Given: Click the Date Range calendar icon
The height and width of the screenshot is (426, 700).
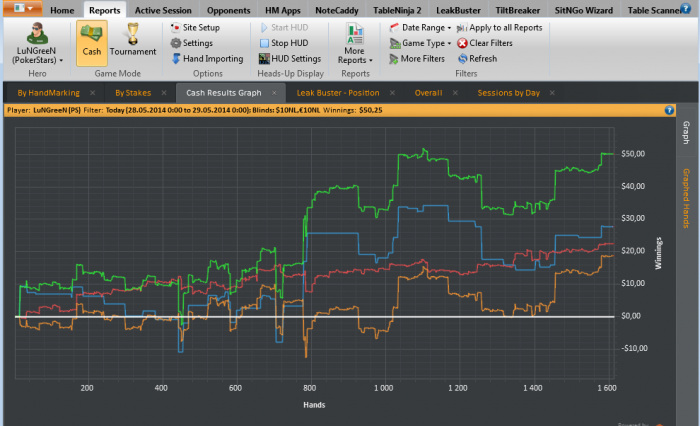Looking at the screenshot, I should 394,28.
